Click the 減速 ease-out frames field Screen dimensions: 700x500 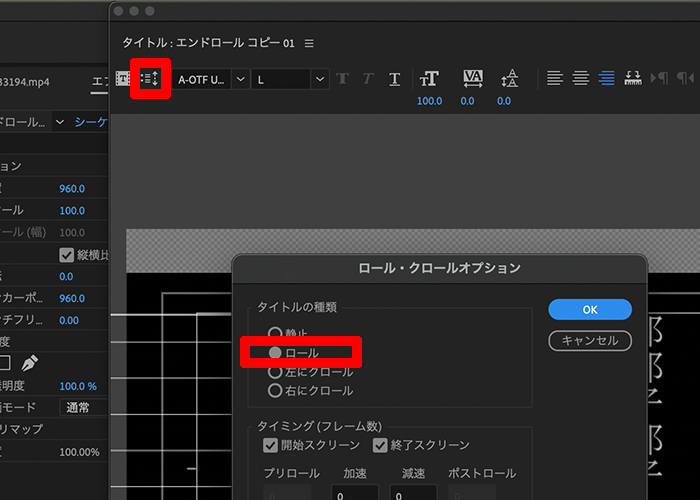pyautogui.click(x=413, y=492)
